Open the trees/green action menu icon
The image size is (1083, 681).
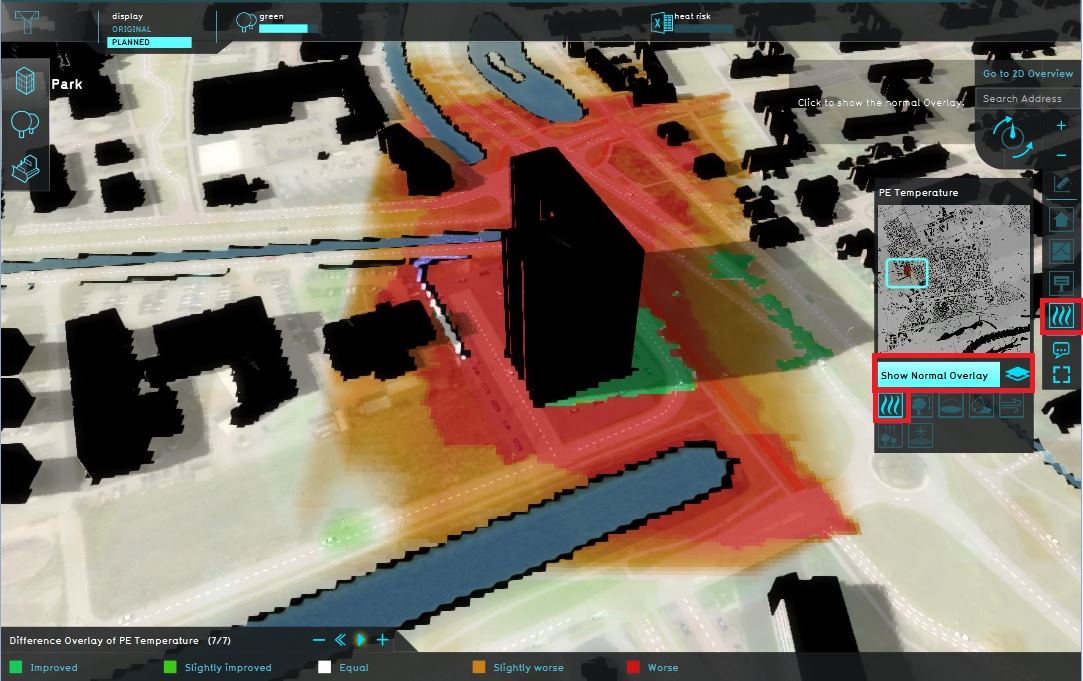coord(25,126)
